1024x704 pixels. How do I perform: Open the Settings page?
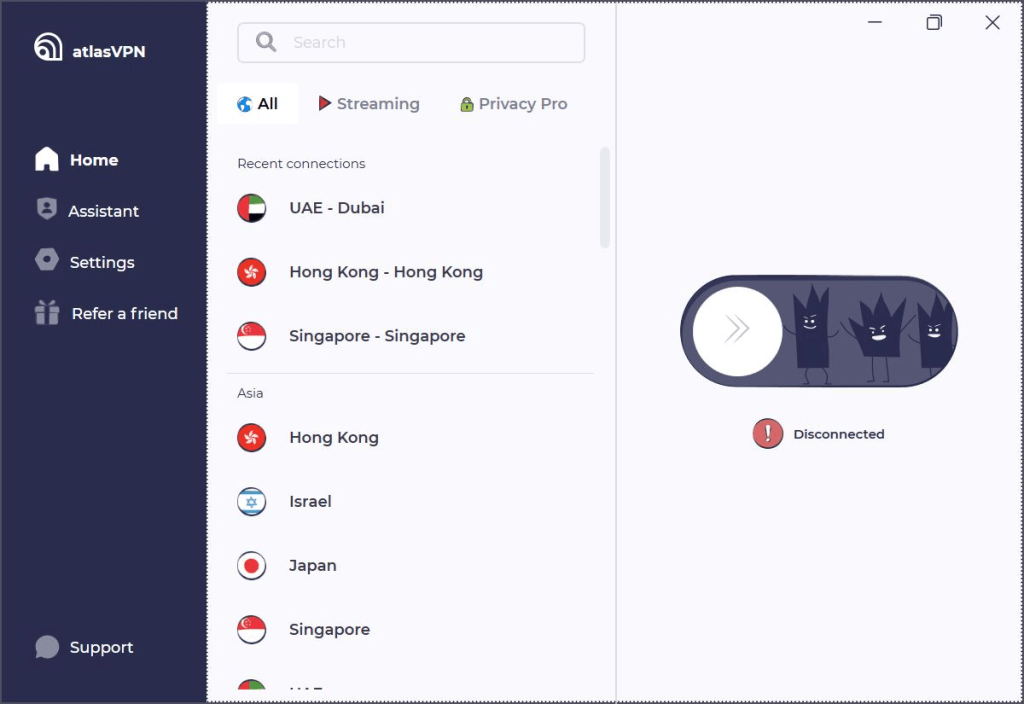pos(85,262)
